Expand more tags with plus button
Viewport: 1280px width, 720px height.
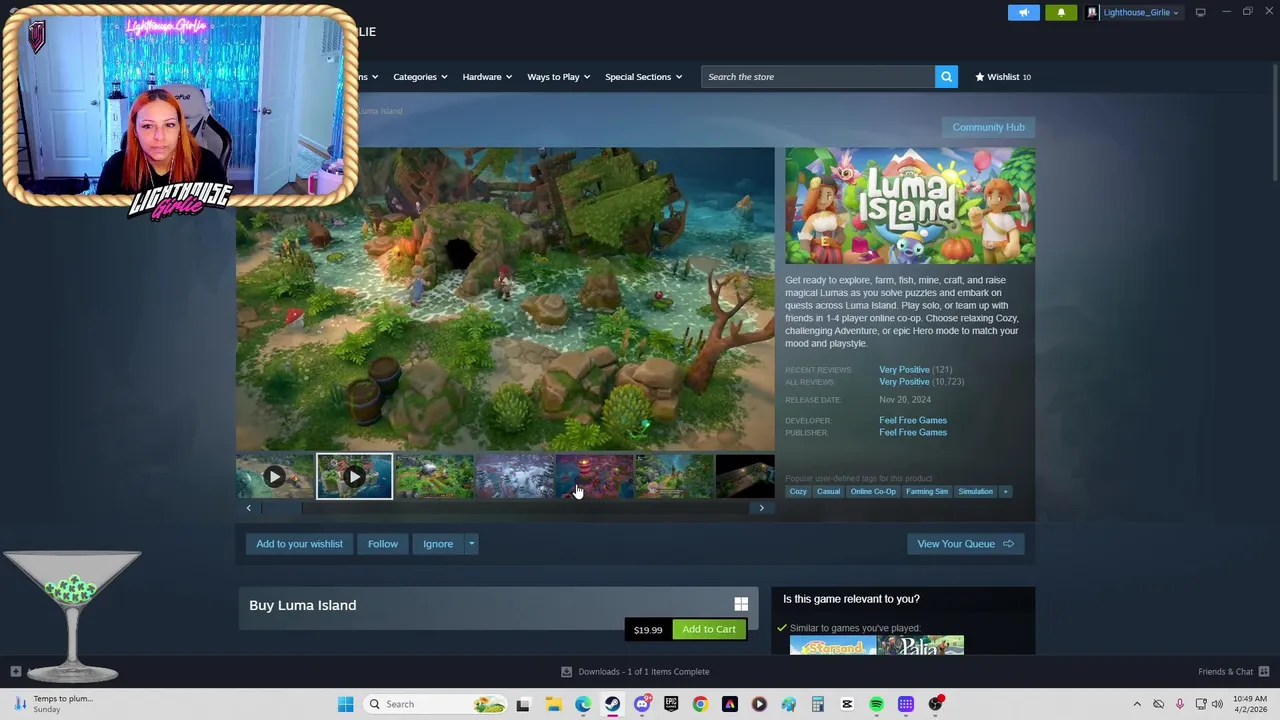point(1005,491)
